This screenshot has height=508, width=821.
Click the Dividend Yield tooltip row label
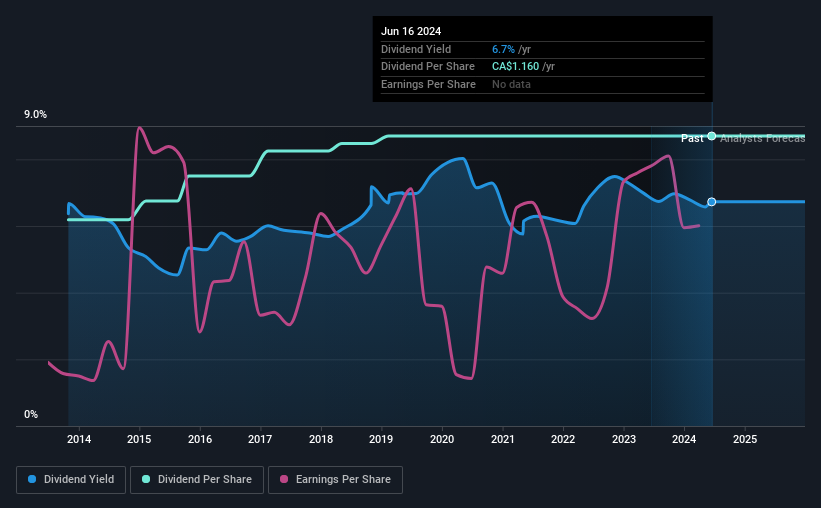416,49
